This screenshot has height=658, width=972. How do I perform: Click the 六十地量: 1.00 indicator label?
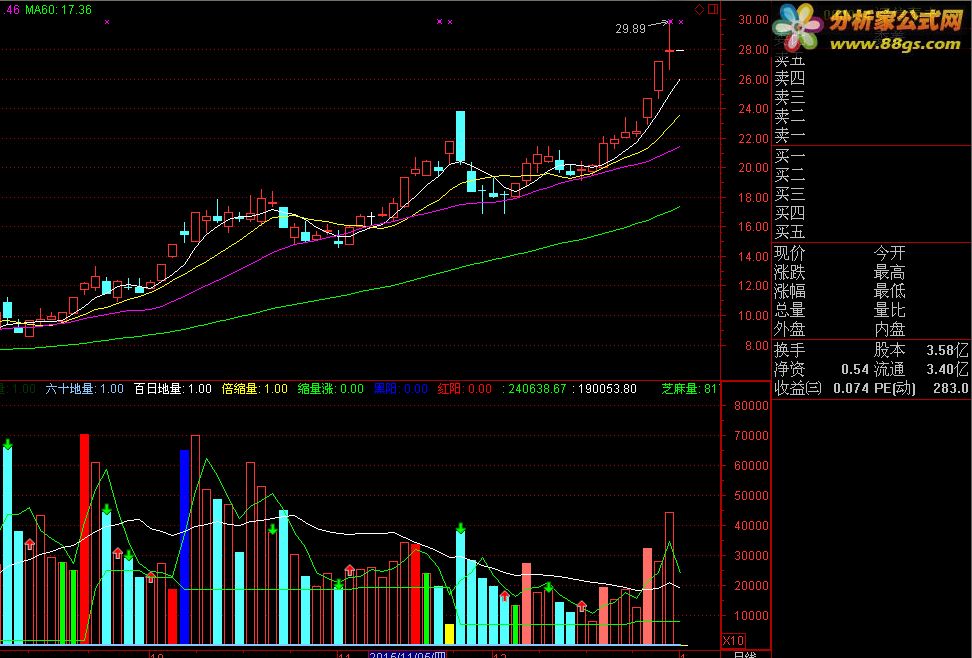(84, 389)
